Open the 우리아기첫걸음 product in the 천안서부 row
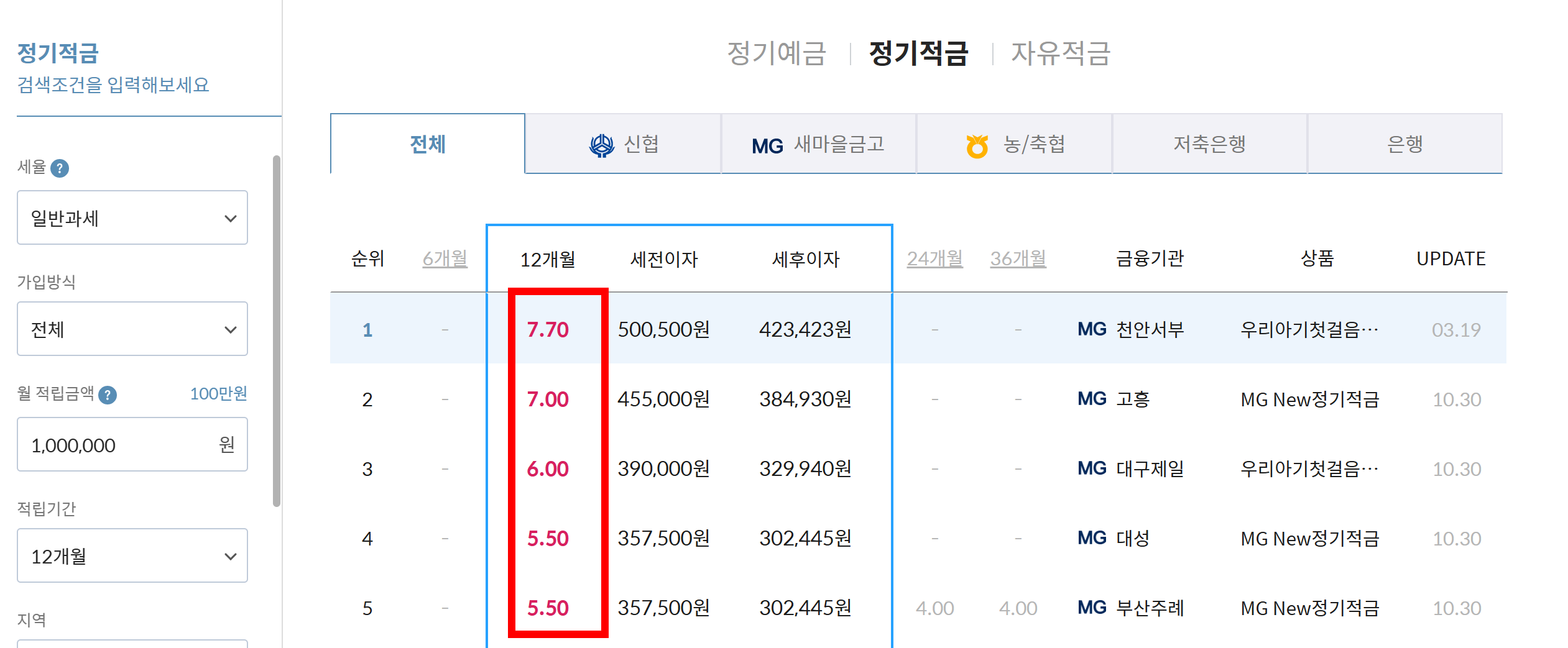 point(1309,329)
